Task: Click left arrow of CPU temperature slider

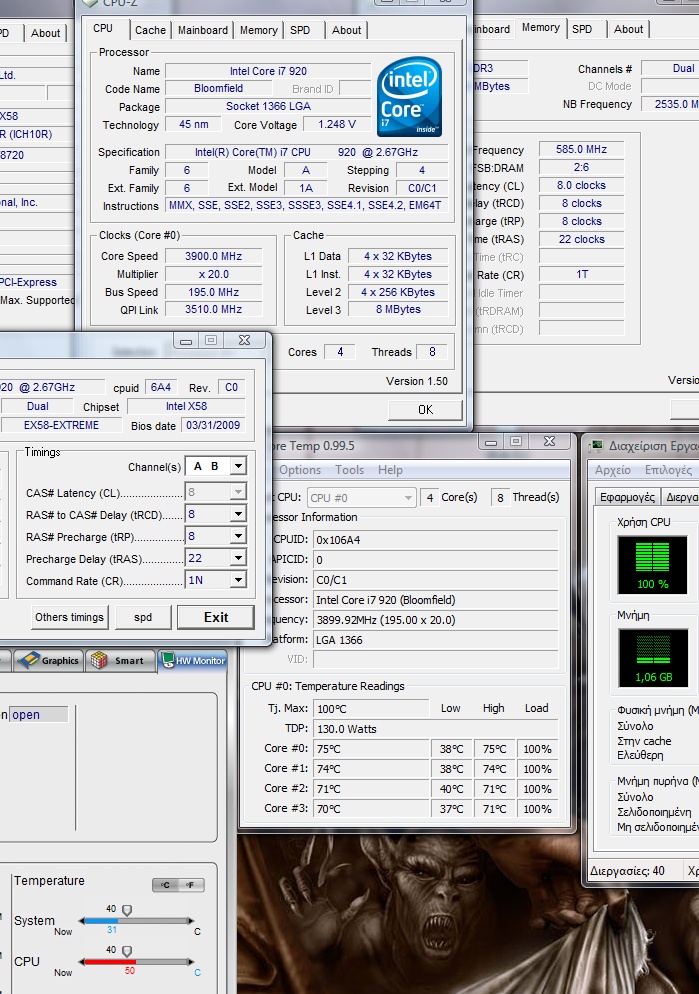Action: coord(81,962)
